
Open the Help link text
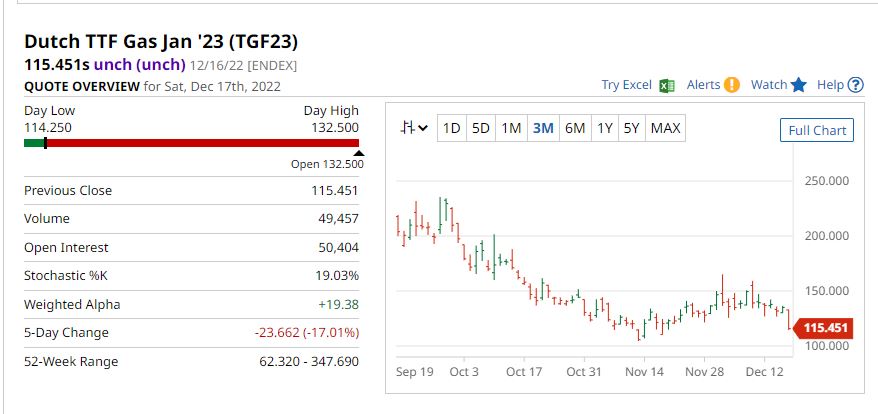tap(830, 85)
